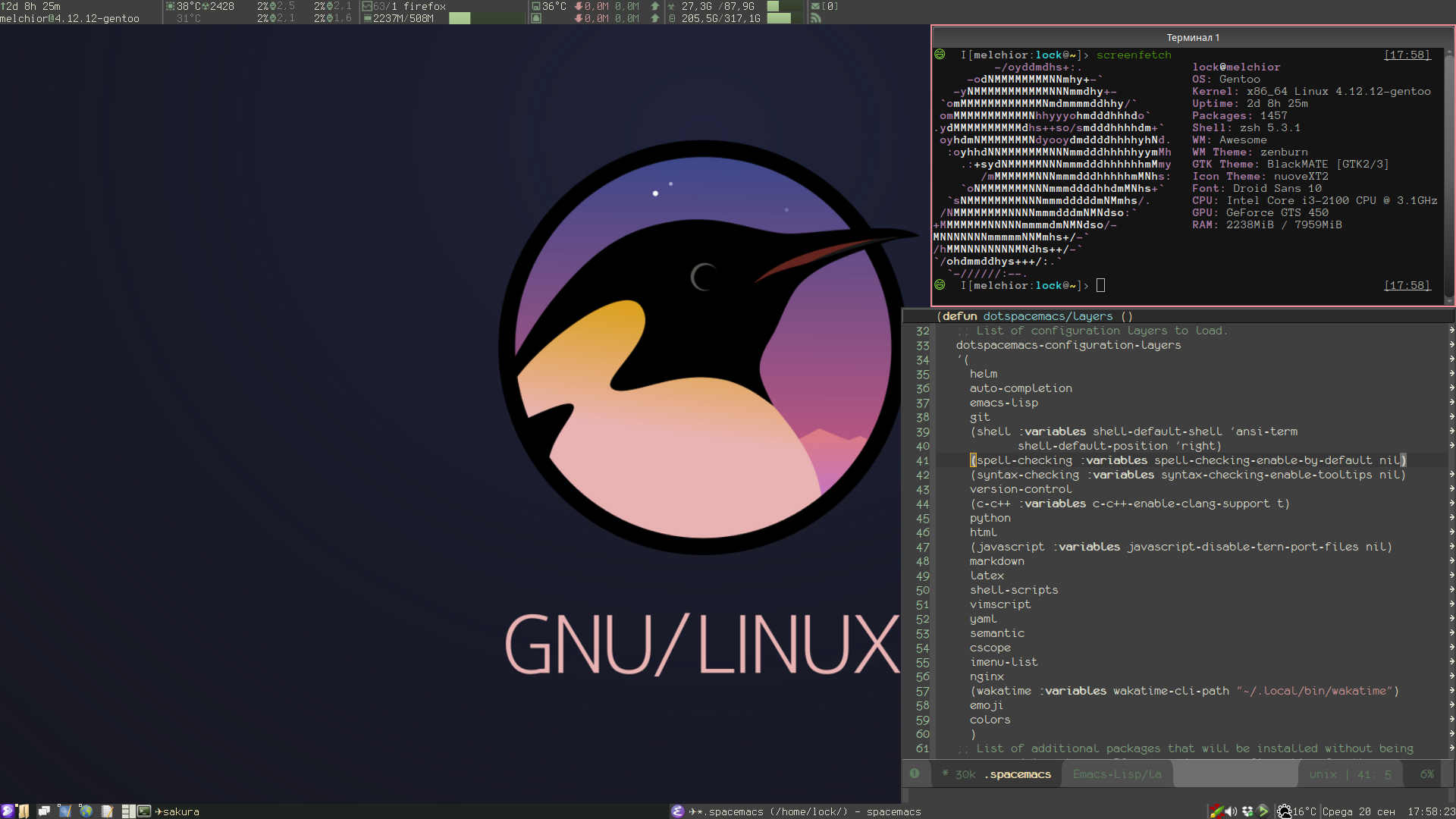1456x819 pixels.
Task: Click the green arrow tray icon
Action: [1263, 811]
